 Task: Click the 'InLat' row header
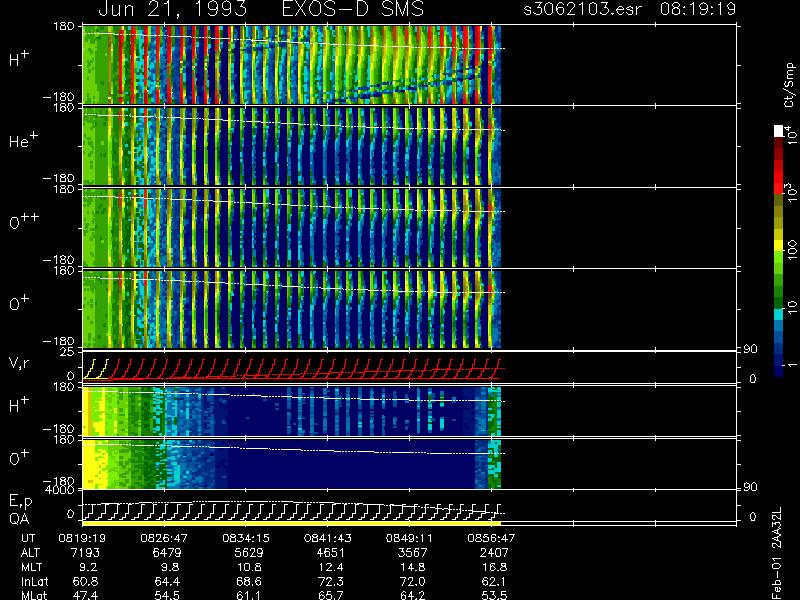[34, 581]
